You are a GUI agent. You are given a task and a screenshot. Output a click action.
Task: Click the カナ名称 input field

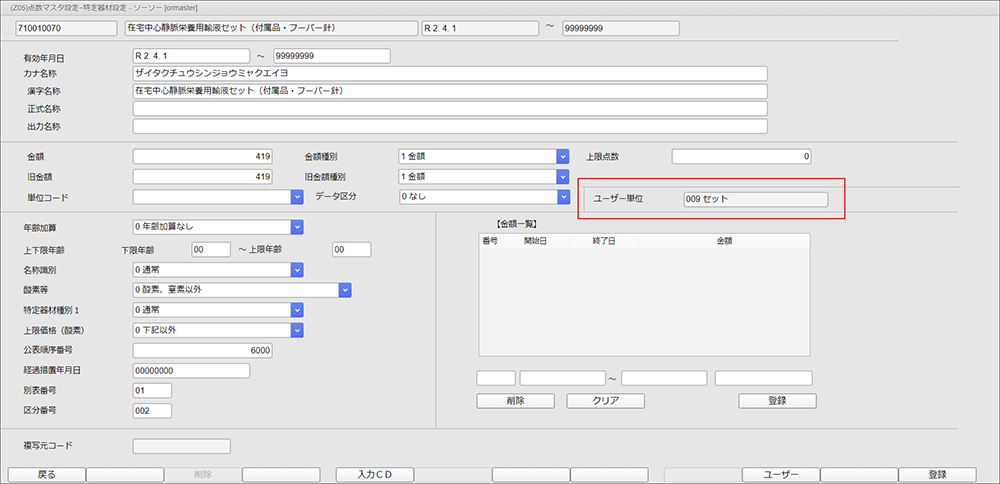449,73
